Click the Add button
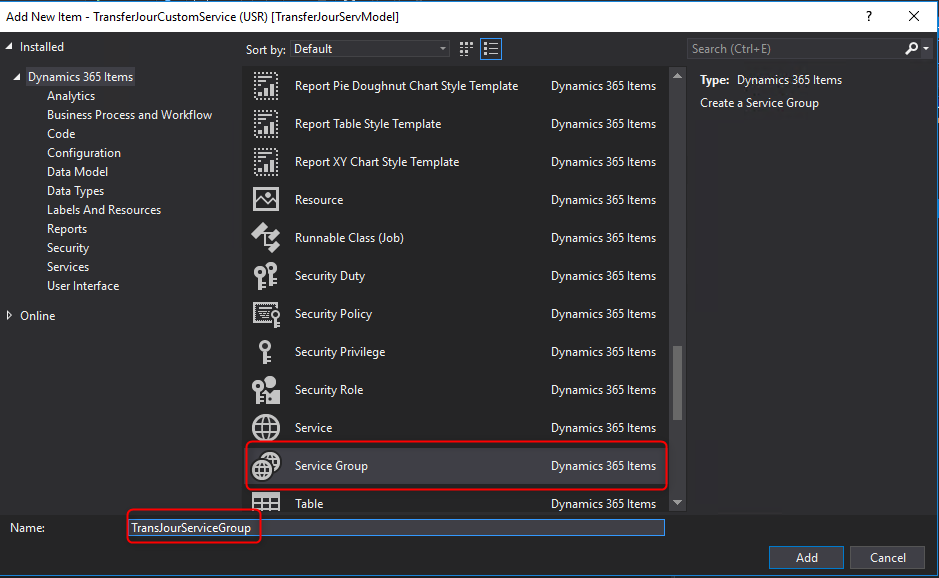Viewport: 939px width, 578px height. 806,558
